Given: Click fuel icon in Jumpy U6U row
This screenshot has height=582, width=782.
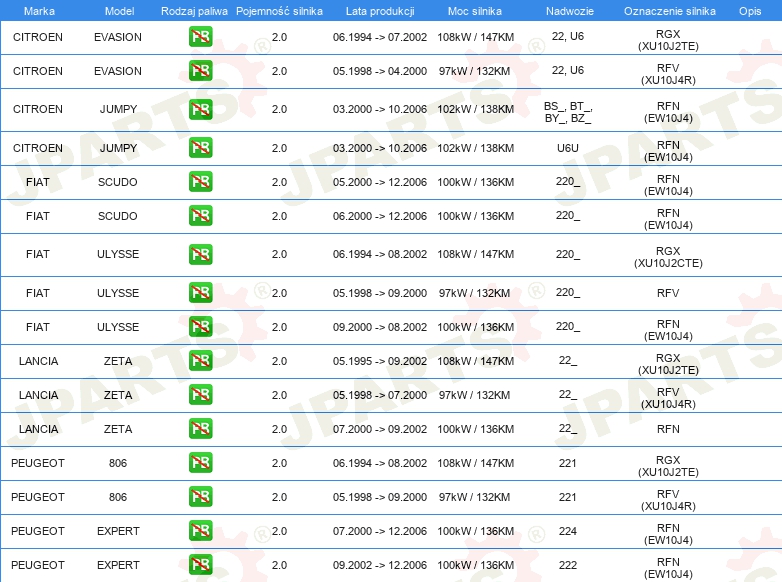Looking at the screenshot, I should (x=200, y=148).
